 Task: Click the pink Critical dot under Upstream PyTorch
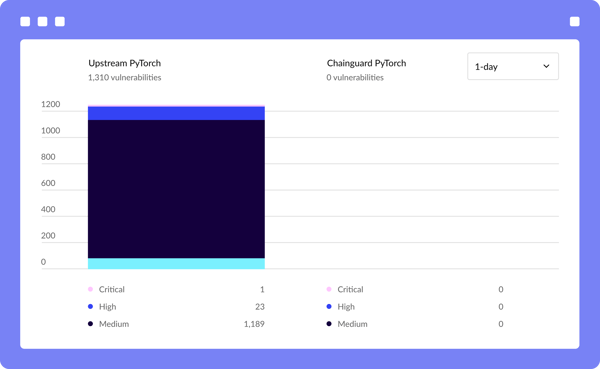pyautogui.click(x=90, y=289)
